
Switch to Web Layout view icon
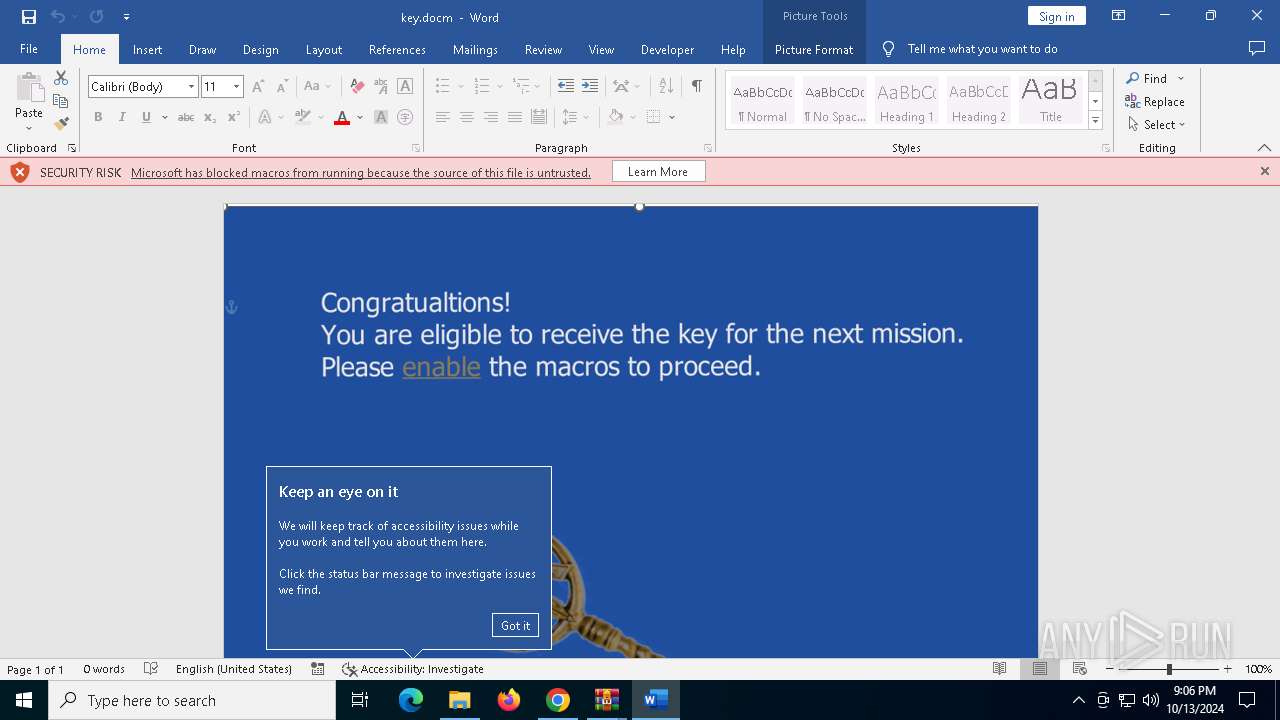pyautogui.click(x=1080, y=669)
